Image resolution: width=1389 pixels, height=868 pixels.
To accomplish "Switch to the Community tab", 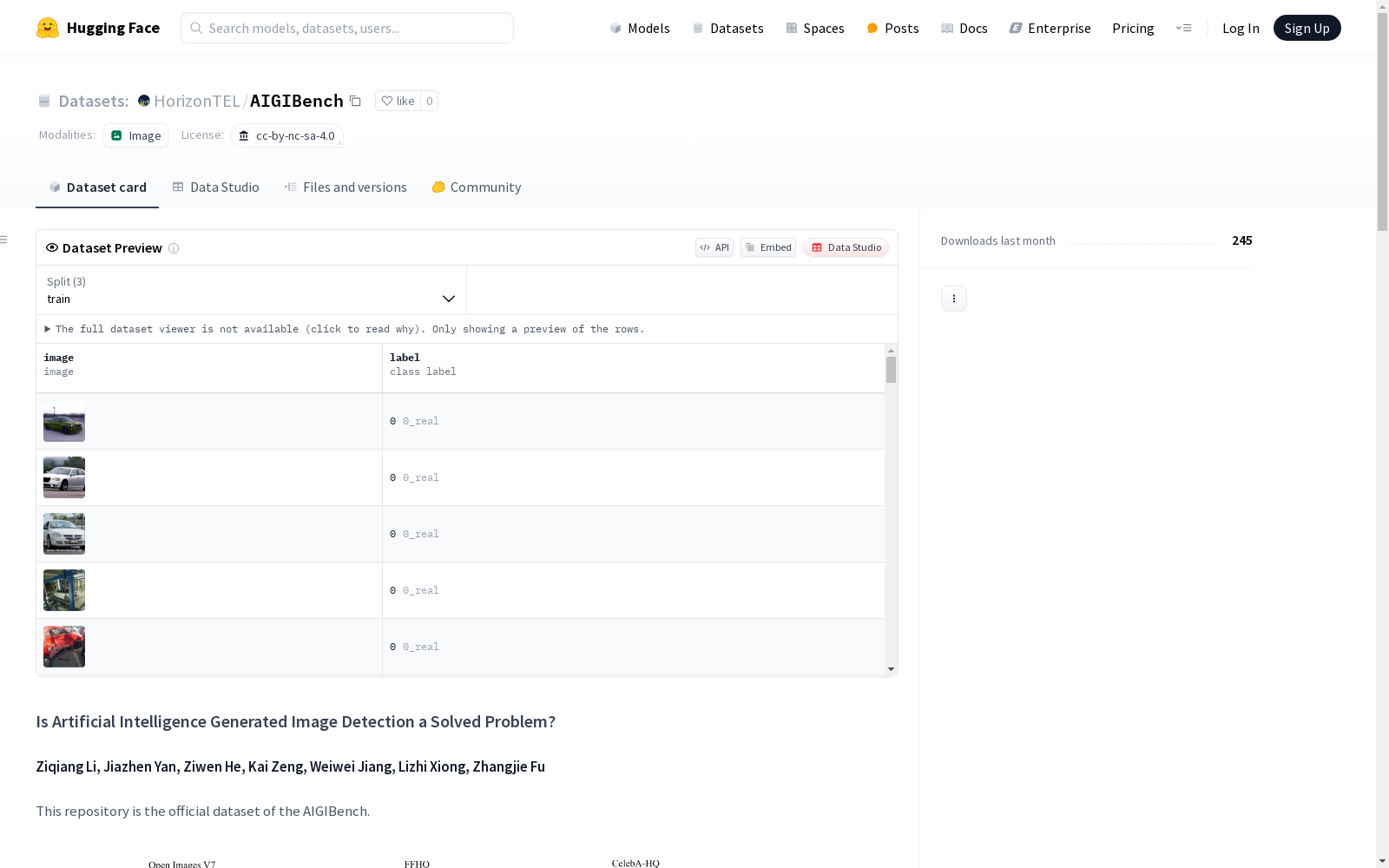I will pos(477,187).
